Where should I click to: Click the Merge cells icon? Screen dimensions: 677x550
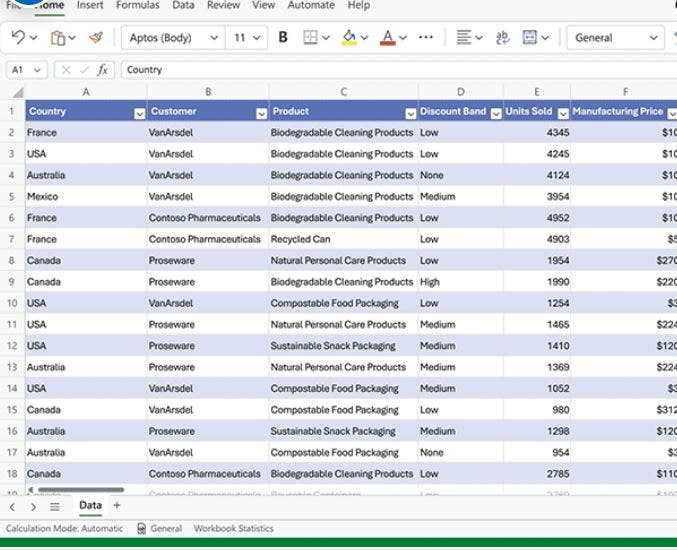click(x=530, y=38)
